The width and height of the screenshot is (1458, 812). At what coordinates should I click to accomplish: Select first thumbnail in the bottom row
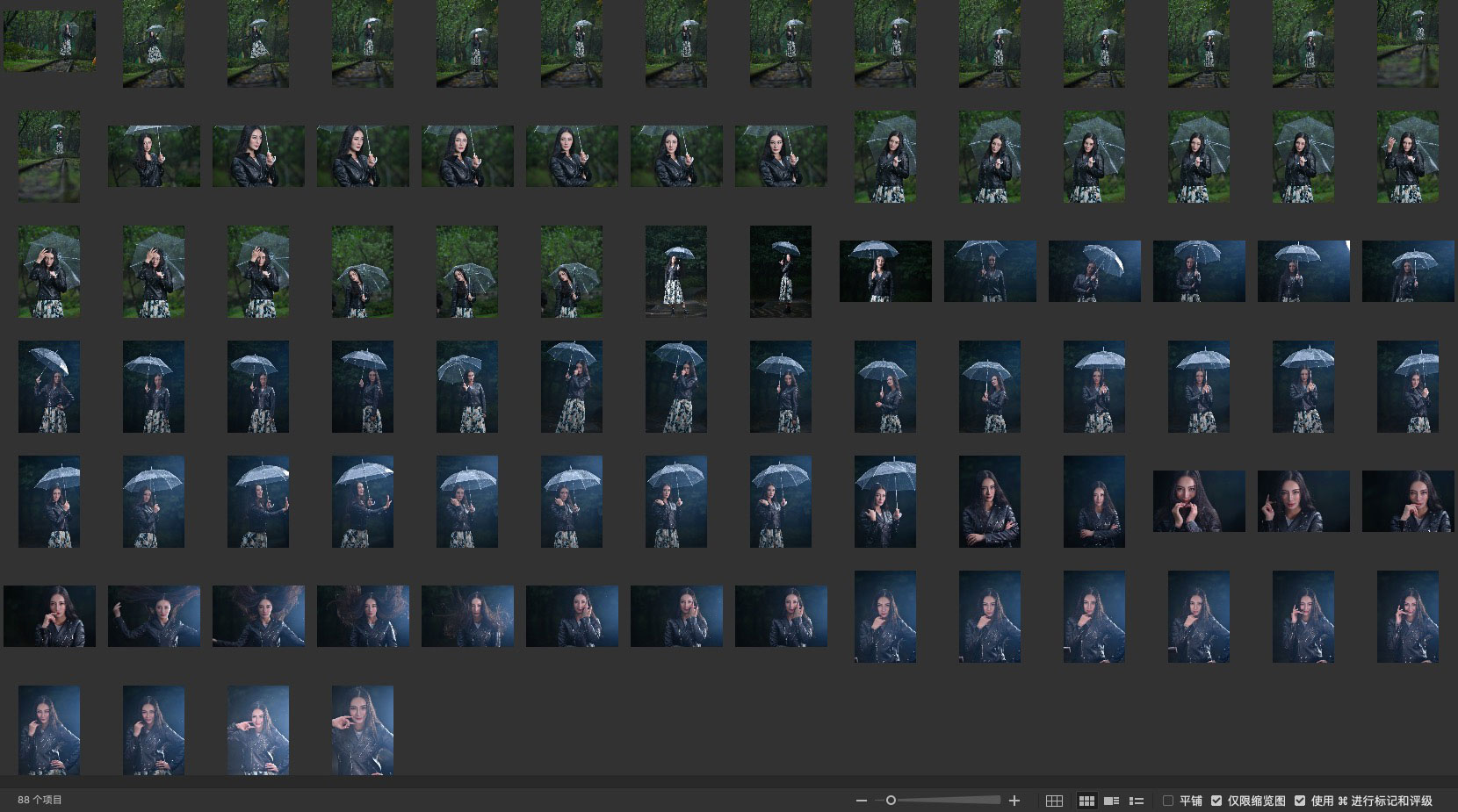click(49, 730)
